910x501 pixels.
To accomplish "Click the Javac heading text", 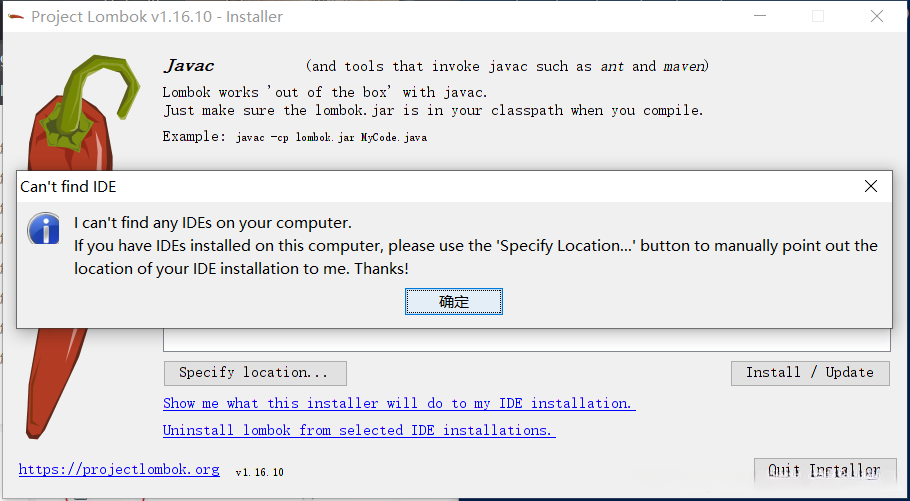I will coord(189,66).
